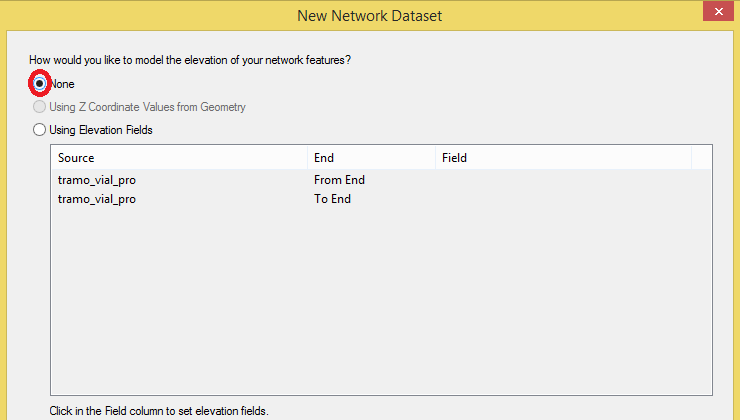Click the From End cell
Viewport: 740px width, 420px height.
(x=340, y=180)
